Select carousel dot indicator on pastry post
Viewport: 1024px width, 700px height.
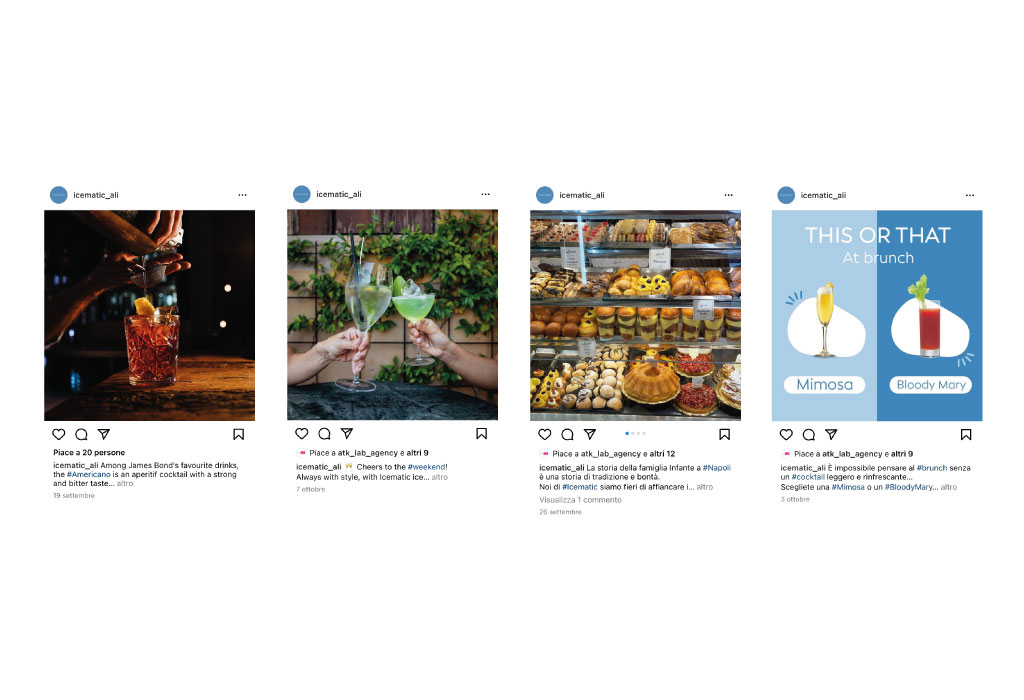click(x=635, y=434)
